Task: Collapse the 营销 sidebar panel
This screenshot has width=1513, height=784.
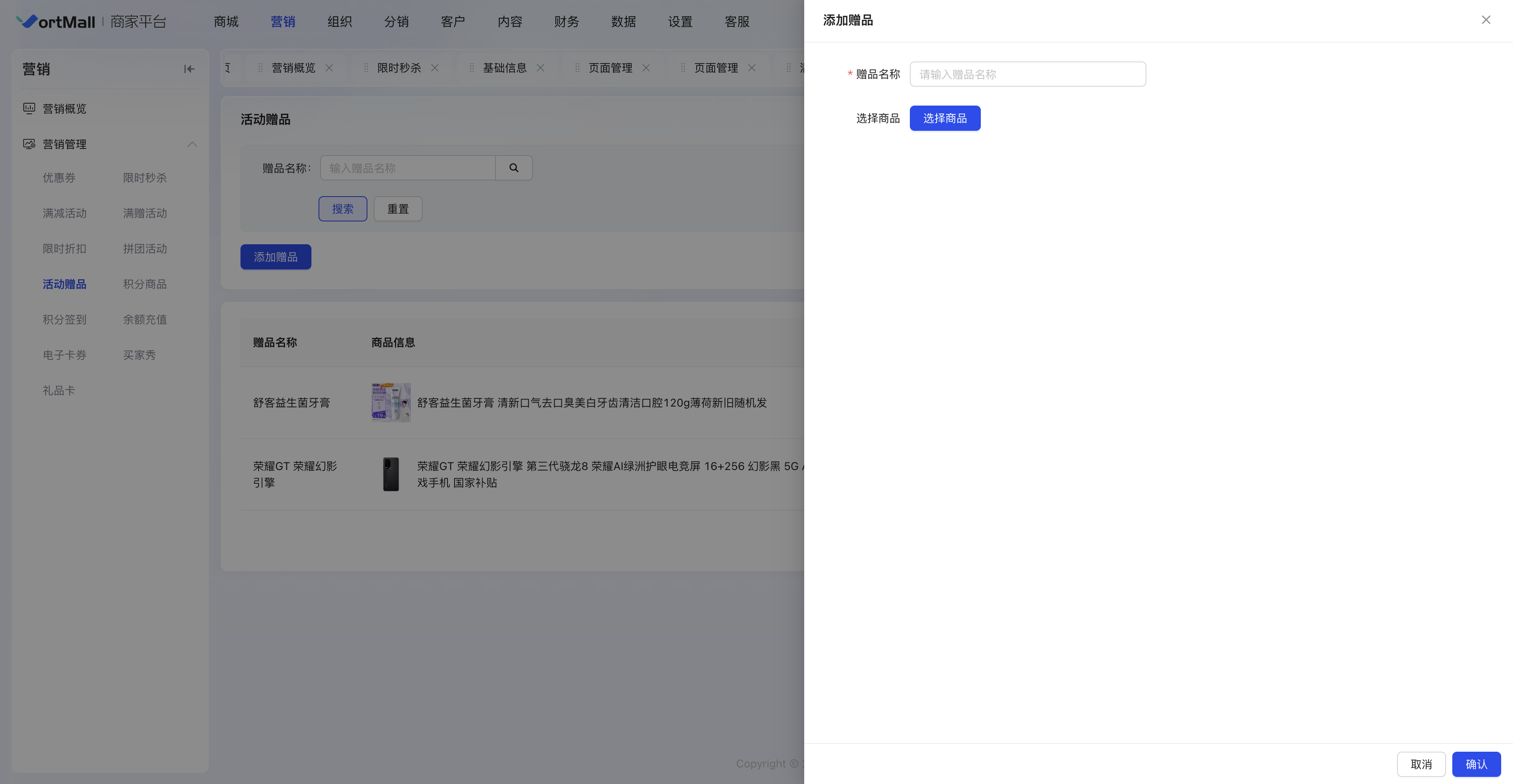Action: 189,69
